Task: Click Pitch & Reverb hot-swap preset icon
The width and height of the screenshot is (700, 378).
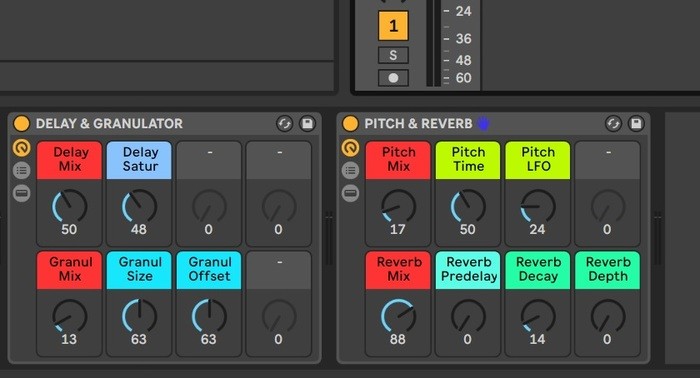Action: point(613,124)
